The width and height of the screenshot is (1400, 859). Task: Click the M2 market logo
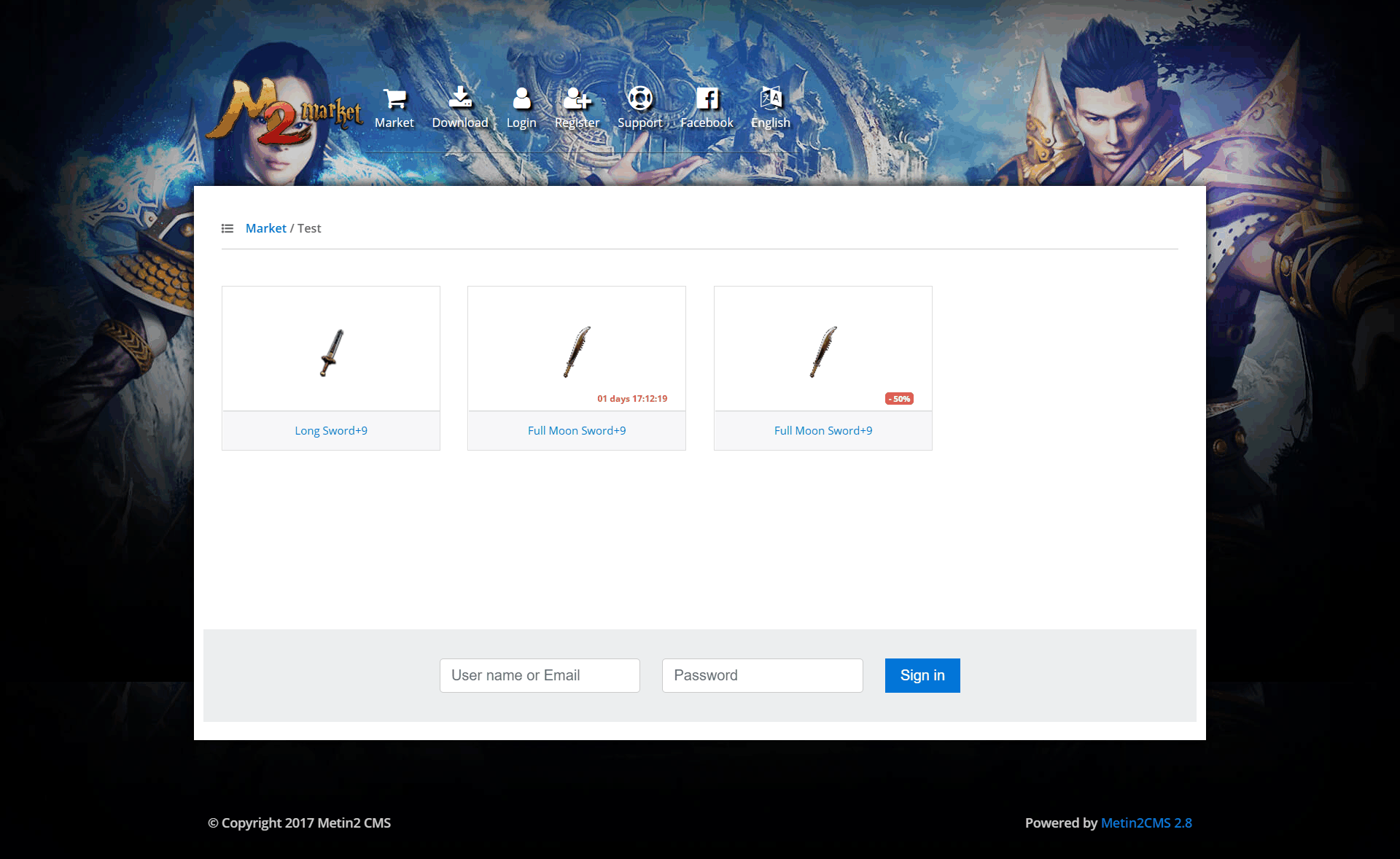(286, 113)
